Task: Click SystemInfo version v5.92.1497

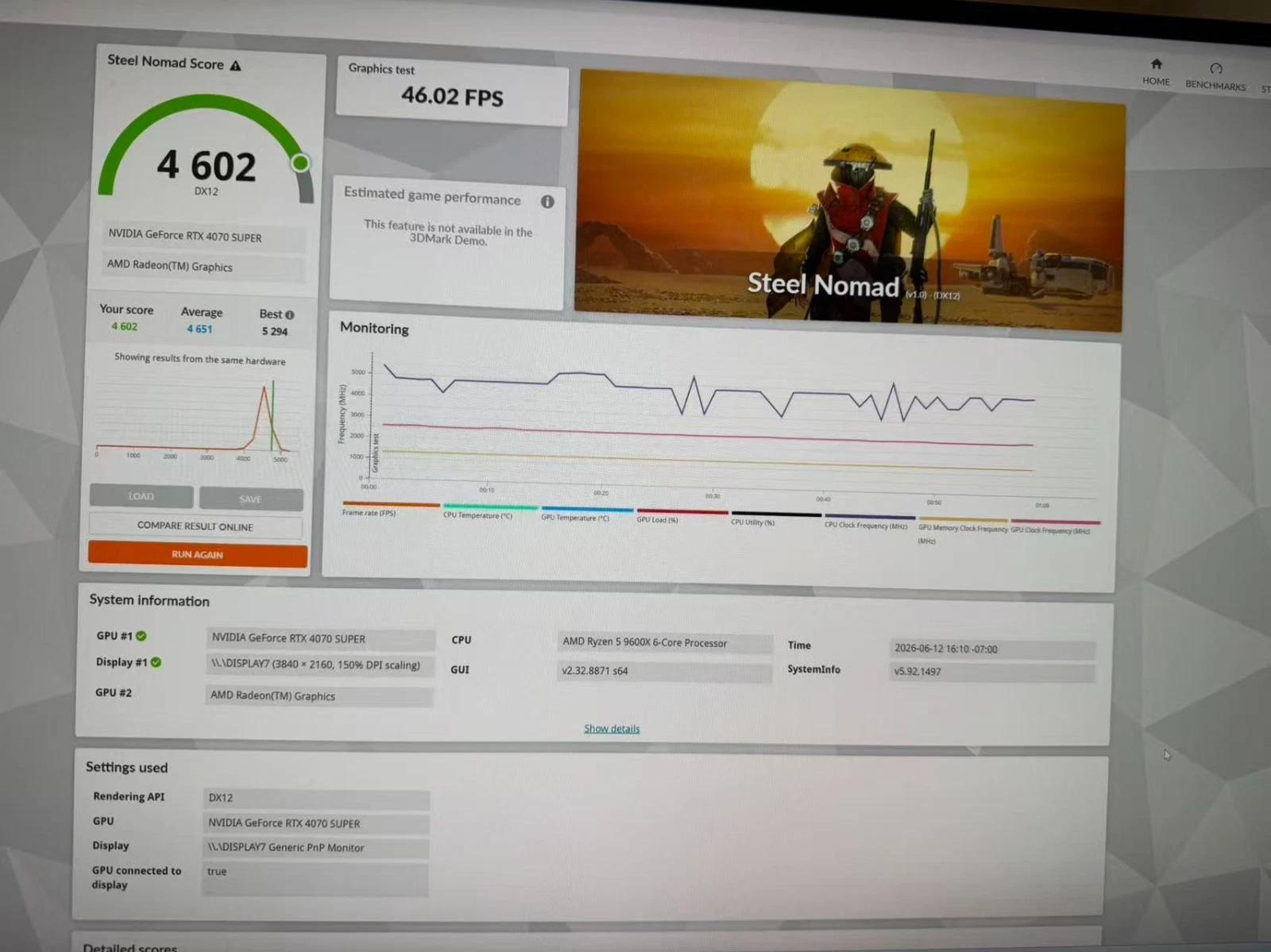Action: tap(992, 672)
